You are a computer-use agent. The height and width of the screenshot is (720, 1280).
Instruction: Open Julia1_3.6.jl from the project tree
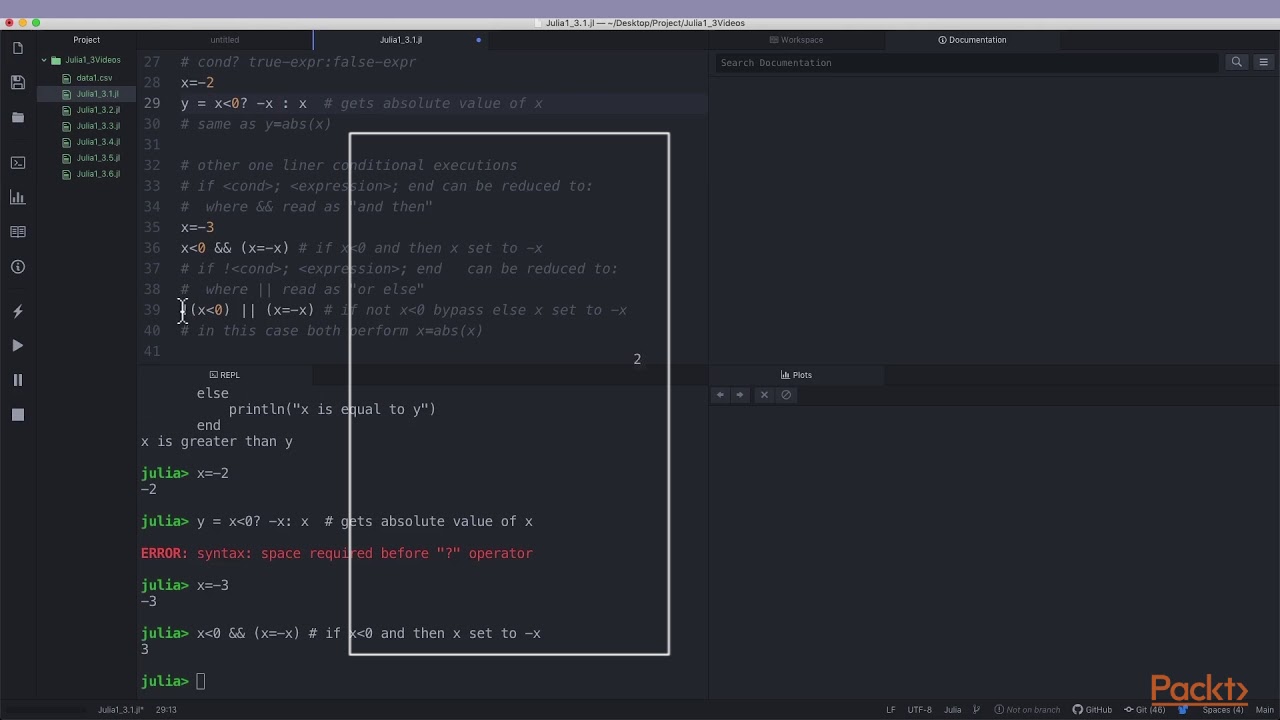(x=98, y=174)
